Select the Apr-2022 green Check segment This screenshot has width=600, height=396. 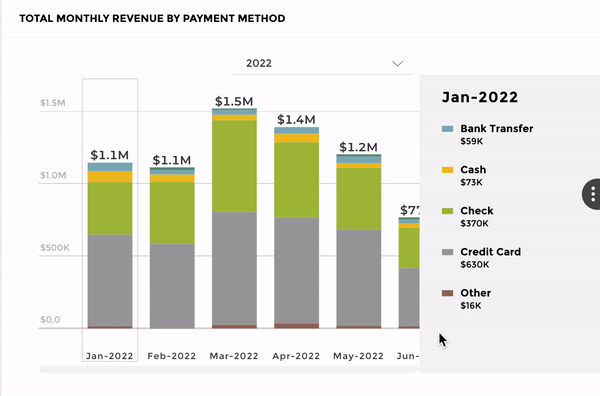click(x=297, y=180)
